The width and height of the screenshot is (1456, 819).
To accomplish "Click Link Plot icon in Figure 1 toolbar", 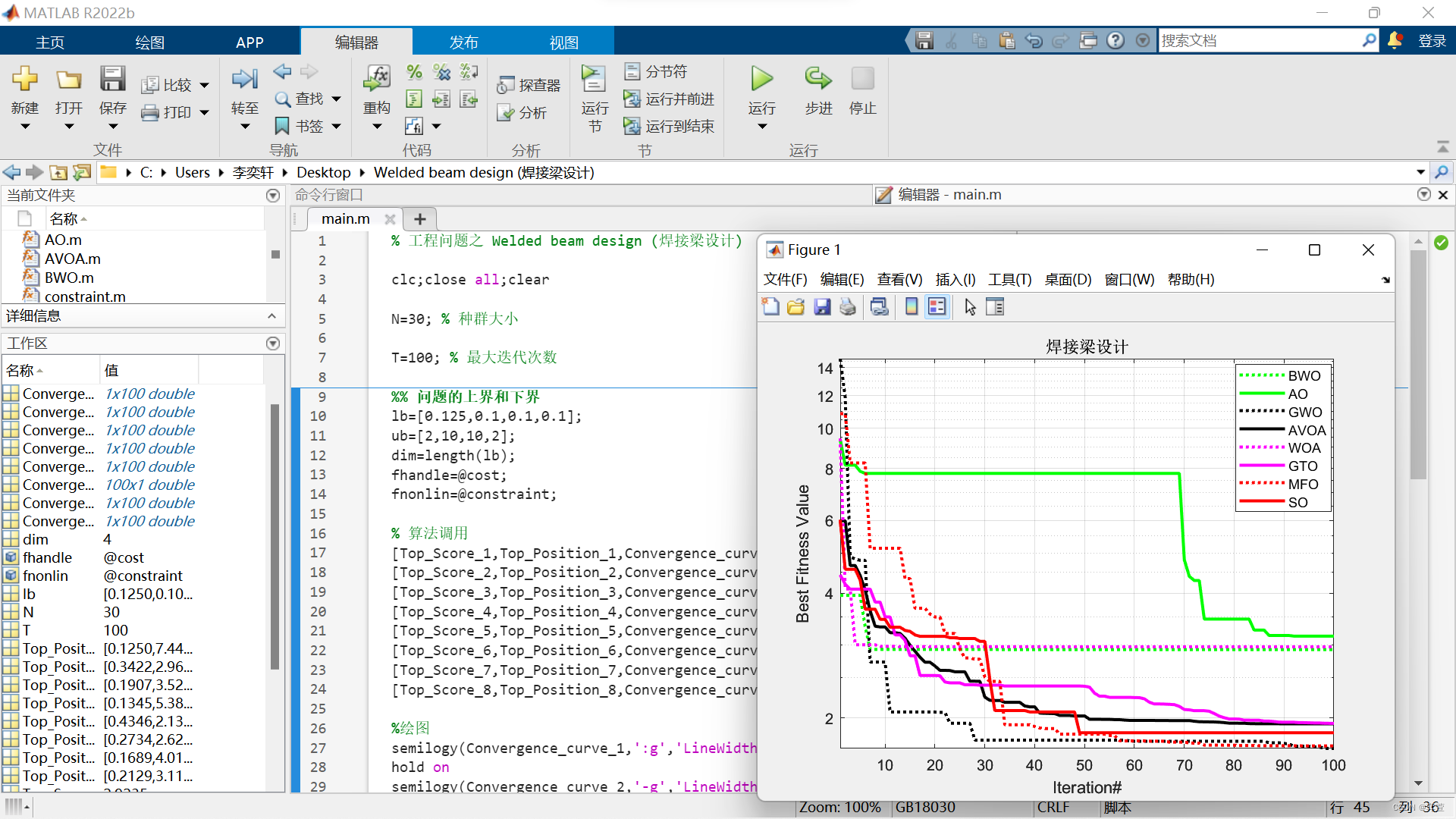I will (x=880, y=307).
